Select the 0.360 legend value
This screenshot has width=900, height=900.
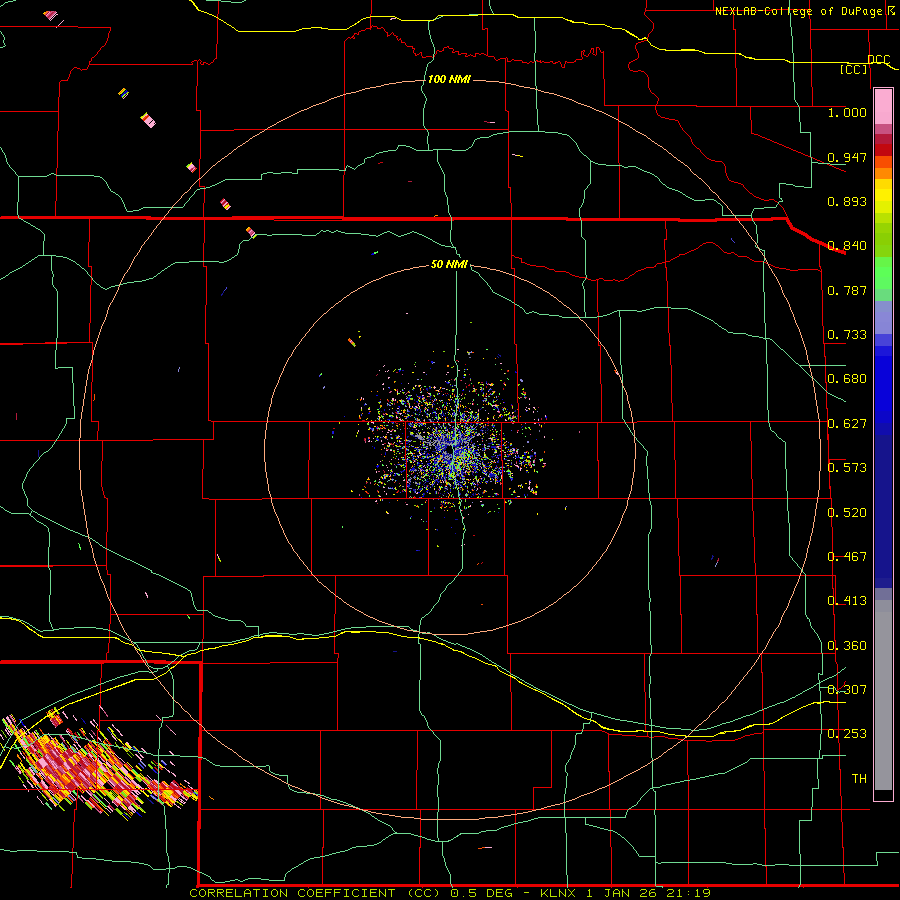tap(847, 645)
